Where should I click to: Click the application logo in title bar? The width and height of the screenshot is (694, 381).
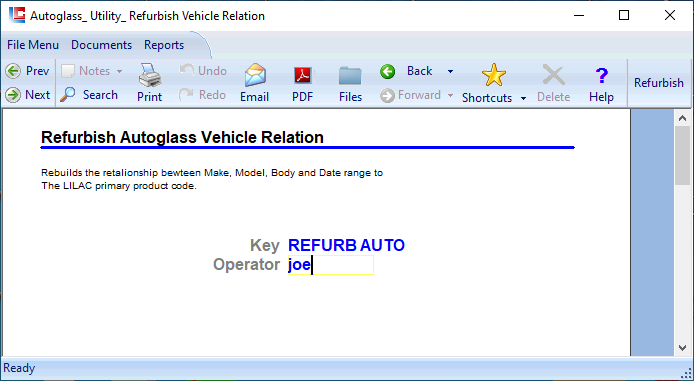pyautogui.click(x=17, y=15)
